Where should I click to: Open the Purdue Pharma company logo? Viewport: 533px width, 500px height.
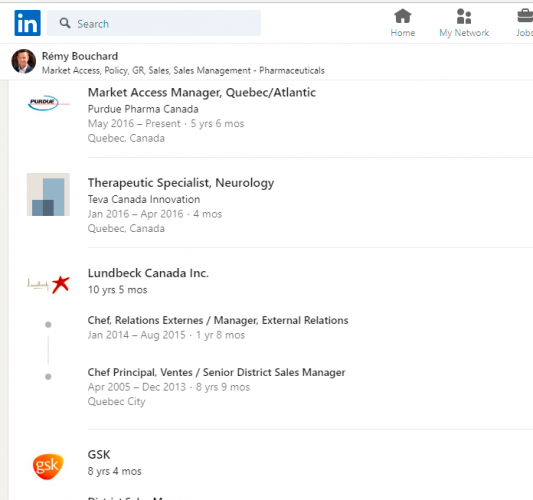point(48,103)
